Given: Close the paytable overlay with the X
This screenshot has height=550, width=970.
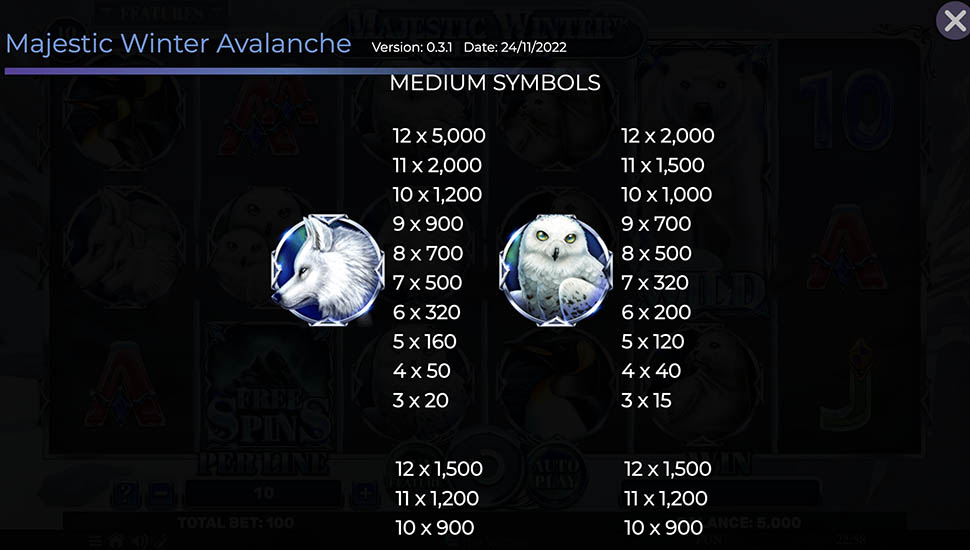Looking at the screenshot, I should click(x=954, y=21).
